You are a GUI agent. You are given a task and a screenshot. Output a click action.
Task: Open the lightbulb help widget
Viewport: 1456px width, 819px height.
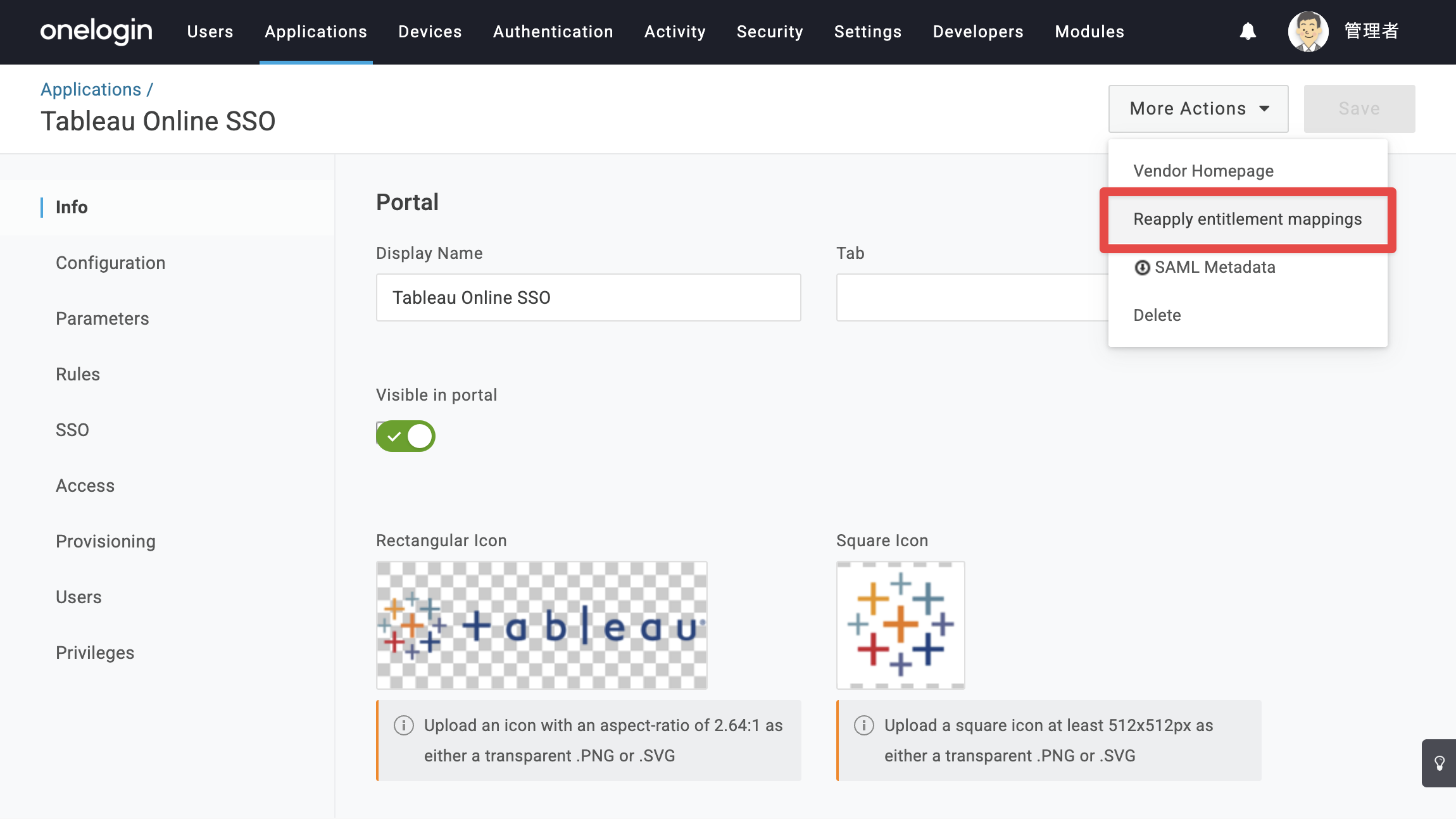tap(1439, 763)
